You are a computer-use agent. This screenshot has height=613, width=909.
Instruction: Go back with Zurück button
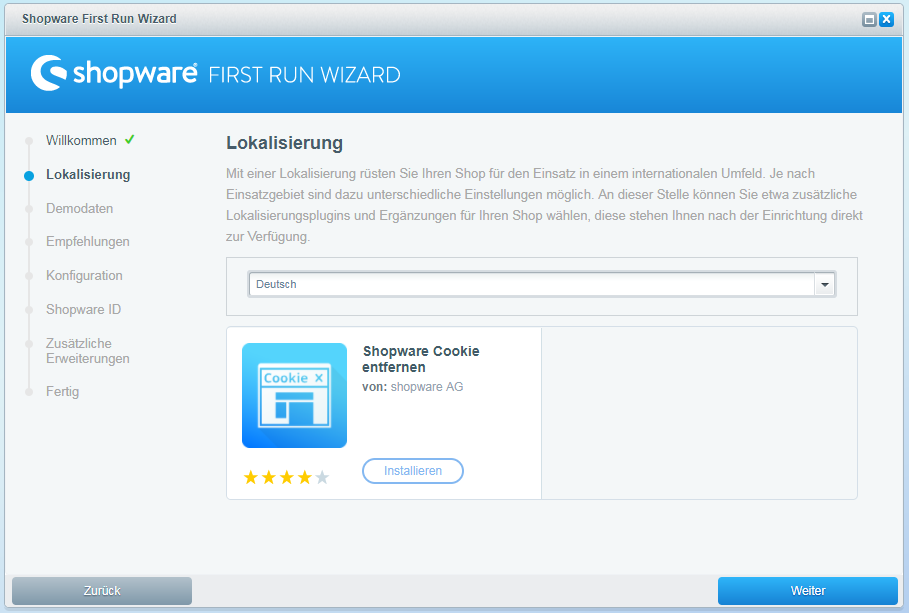click(x=102, y=591)
